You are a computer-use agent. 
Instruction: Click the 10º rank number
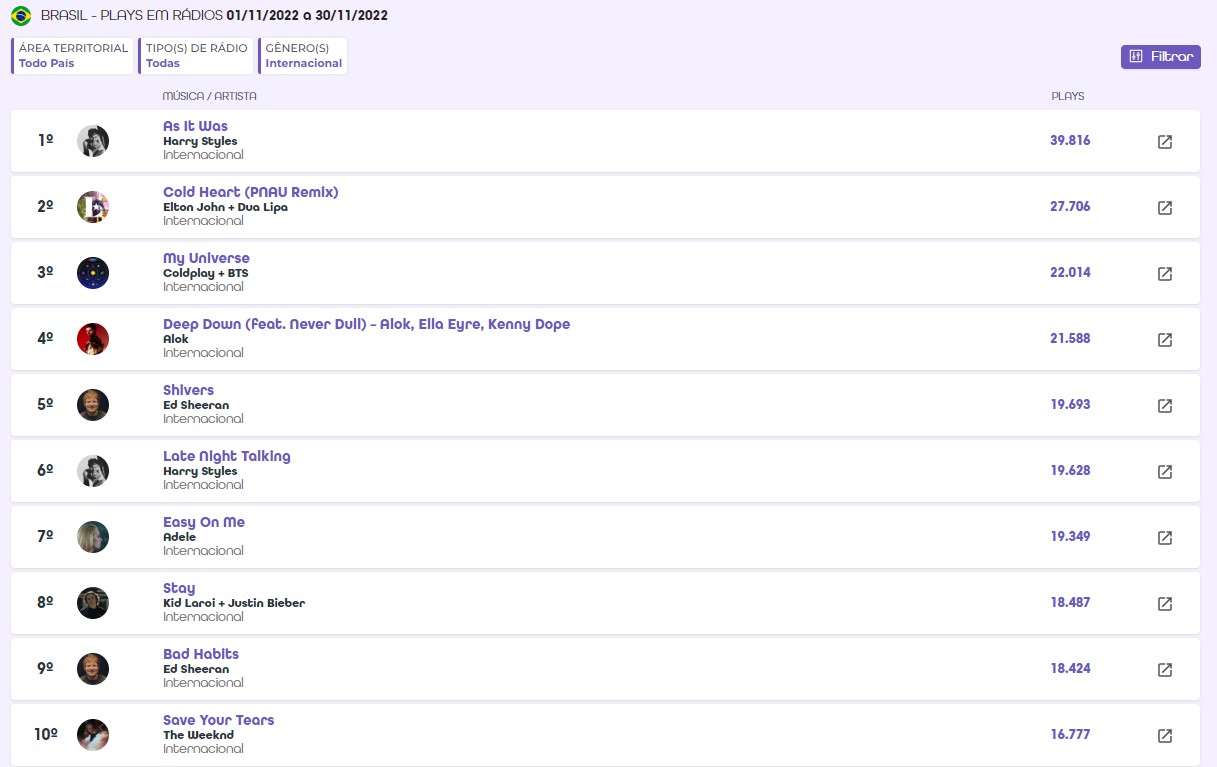(x=46, y=735)
